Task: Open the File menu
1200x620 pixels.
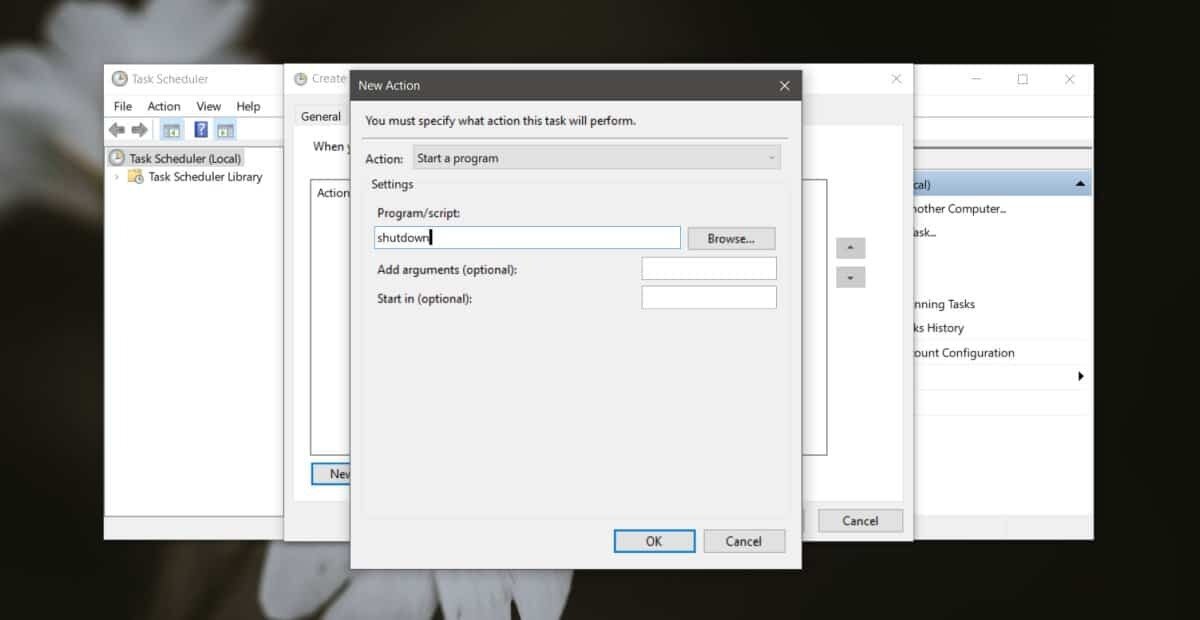Action: point(122,105)
